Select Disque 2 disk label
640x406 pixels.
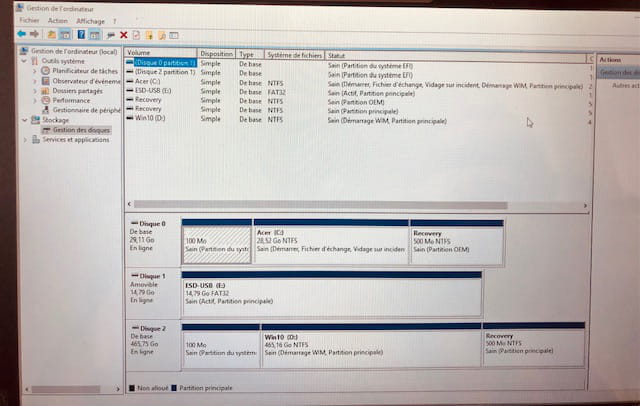click(x=153, y=345)
